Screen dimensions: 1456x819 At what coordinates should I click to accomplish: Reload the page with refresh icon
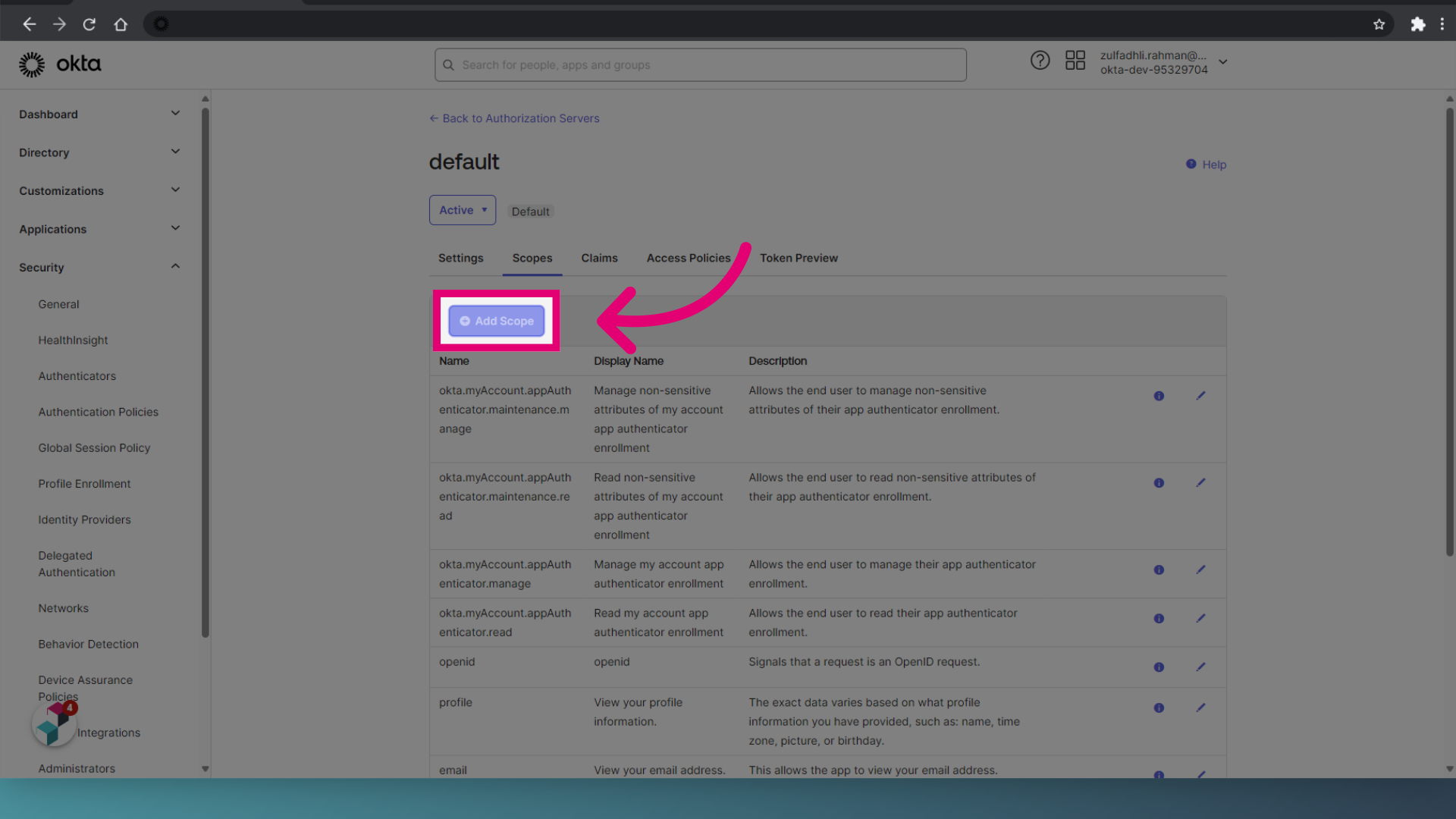[89, 24]
